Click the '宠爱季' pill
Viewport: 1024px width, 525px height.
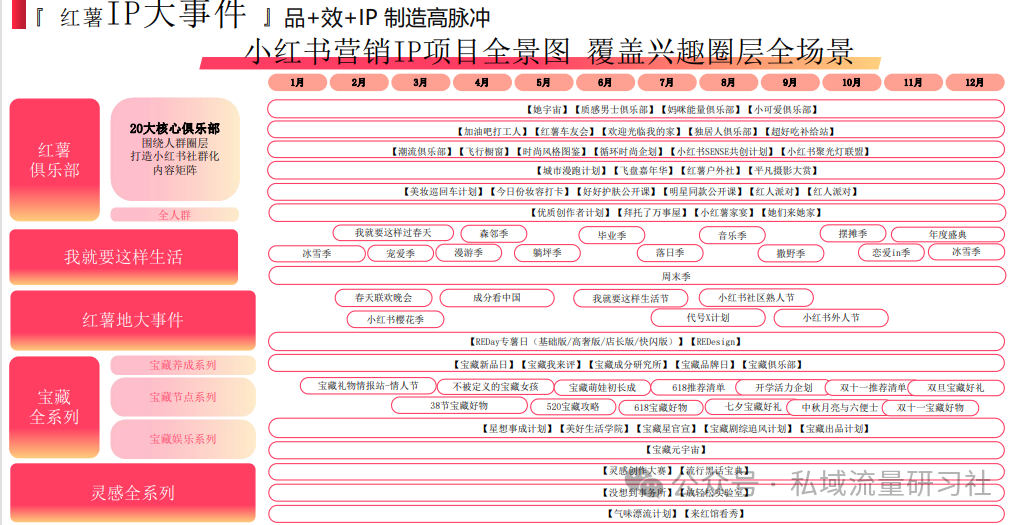pyautogui.click(x=400, y=253)
